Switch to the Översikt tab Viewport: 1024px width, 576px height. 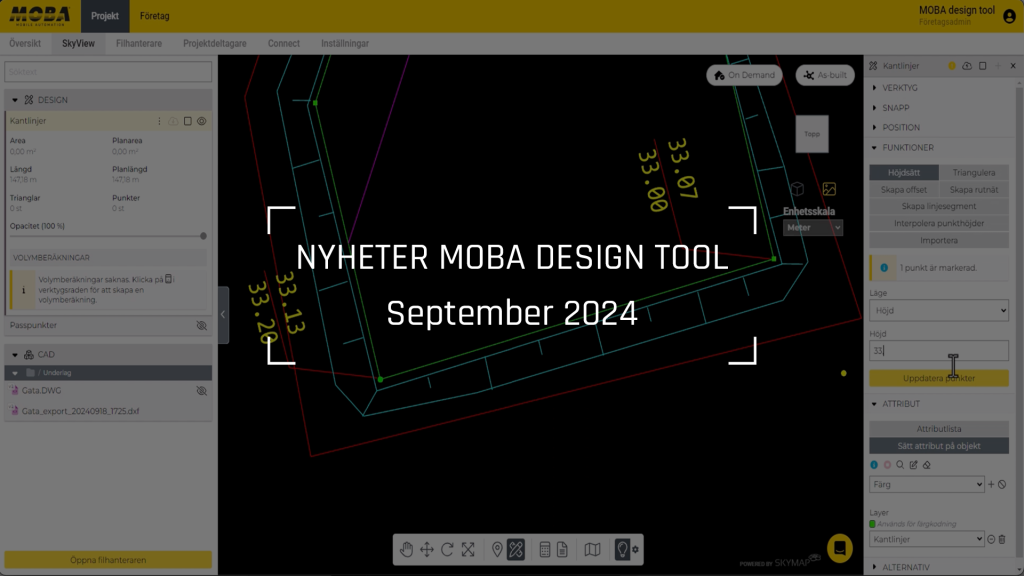[x=25, y=44]
